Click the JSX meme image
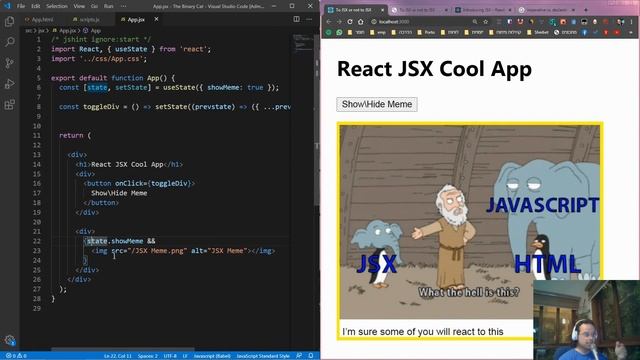This screenshot has height=360, width=640. 470,222
